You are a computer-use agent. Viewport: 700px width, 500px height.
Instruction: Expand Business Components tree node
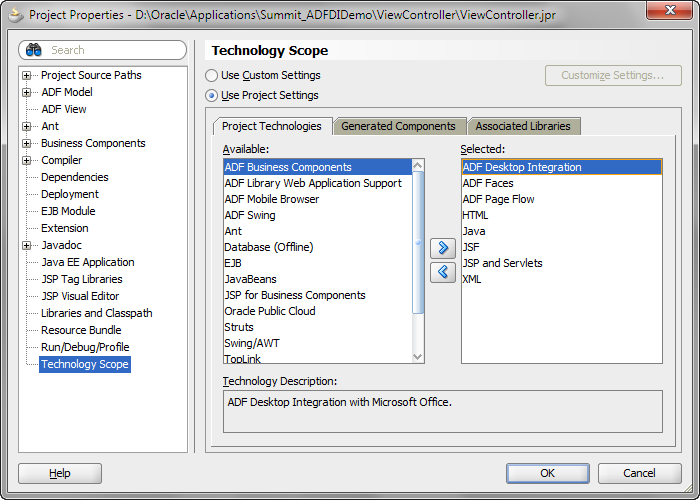click(26, 143)
